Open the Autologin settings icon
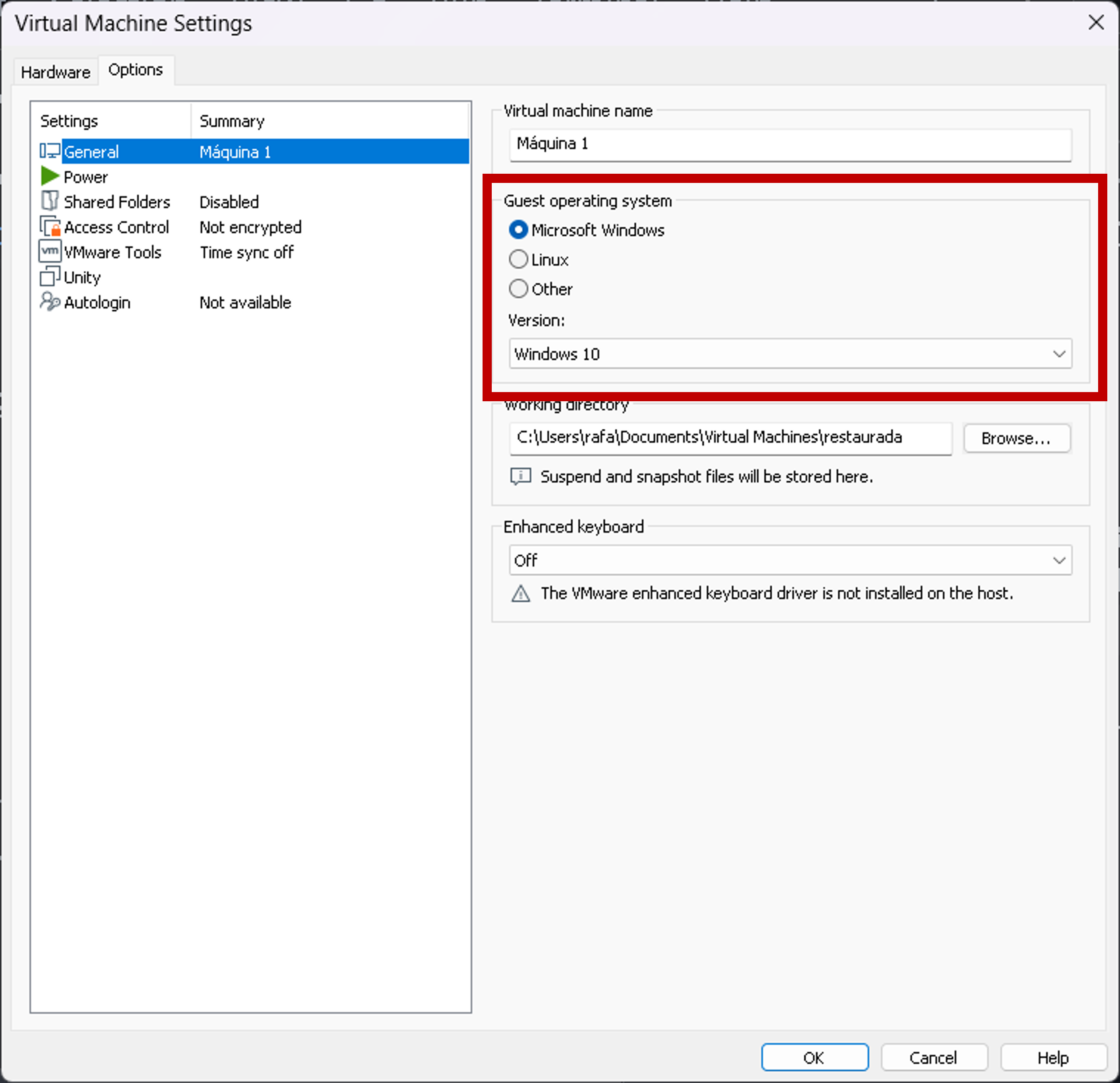The image size is (1120, 1083). [x=50, y=302]
